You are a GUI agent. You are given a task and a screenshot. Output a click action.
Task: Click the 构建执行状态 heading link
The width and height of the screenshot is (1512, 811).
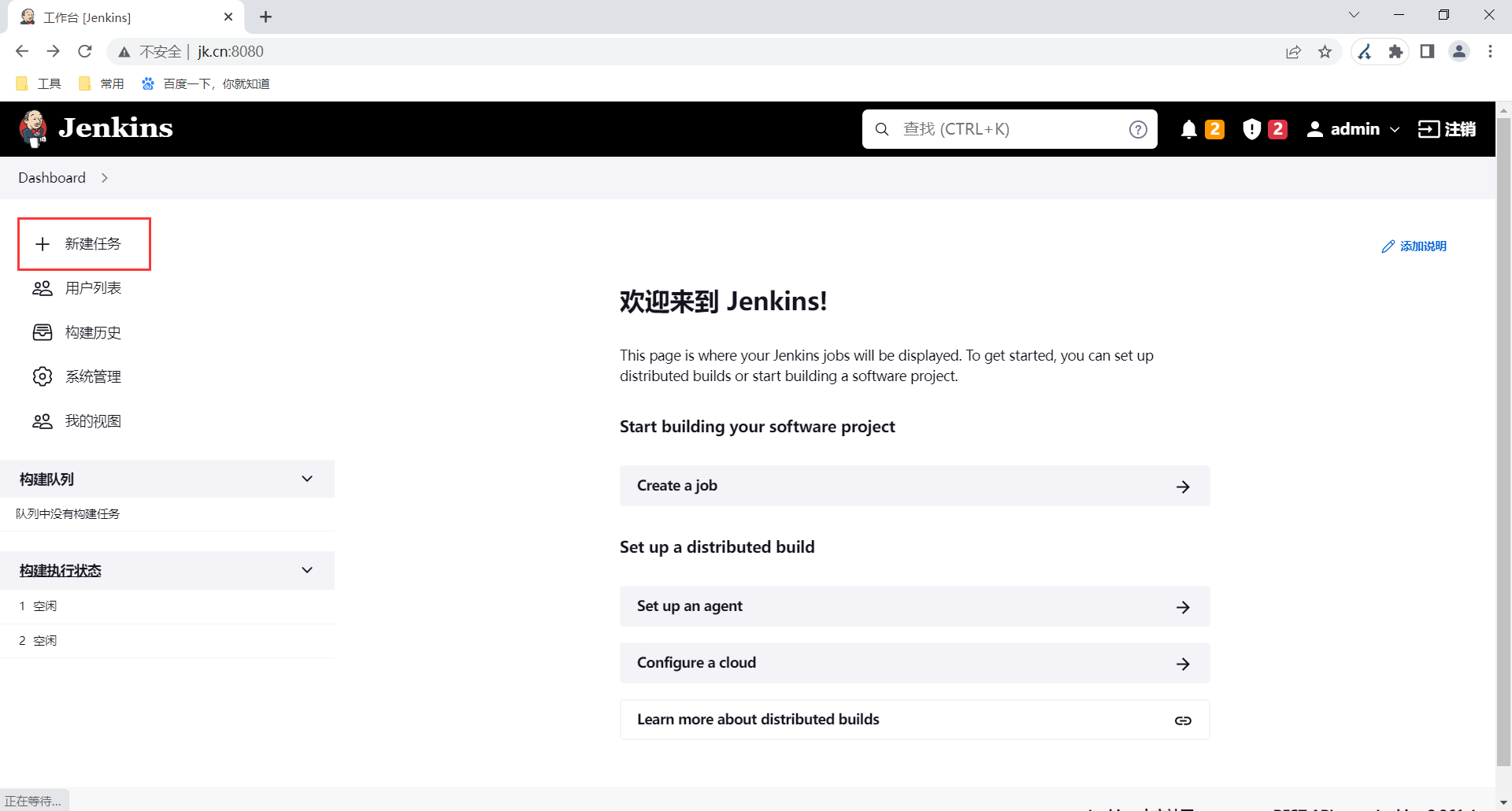pos(61,571)
